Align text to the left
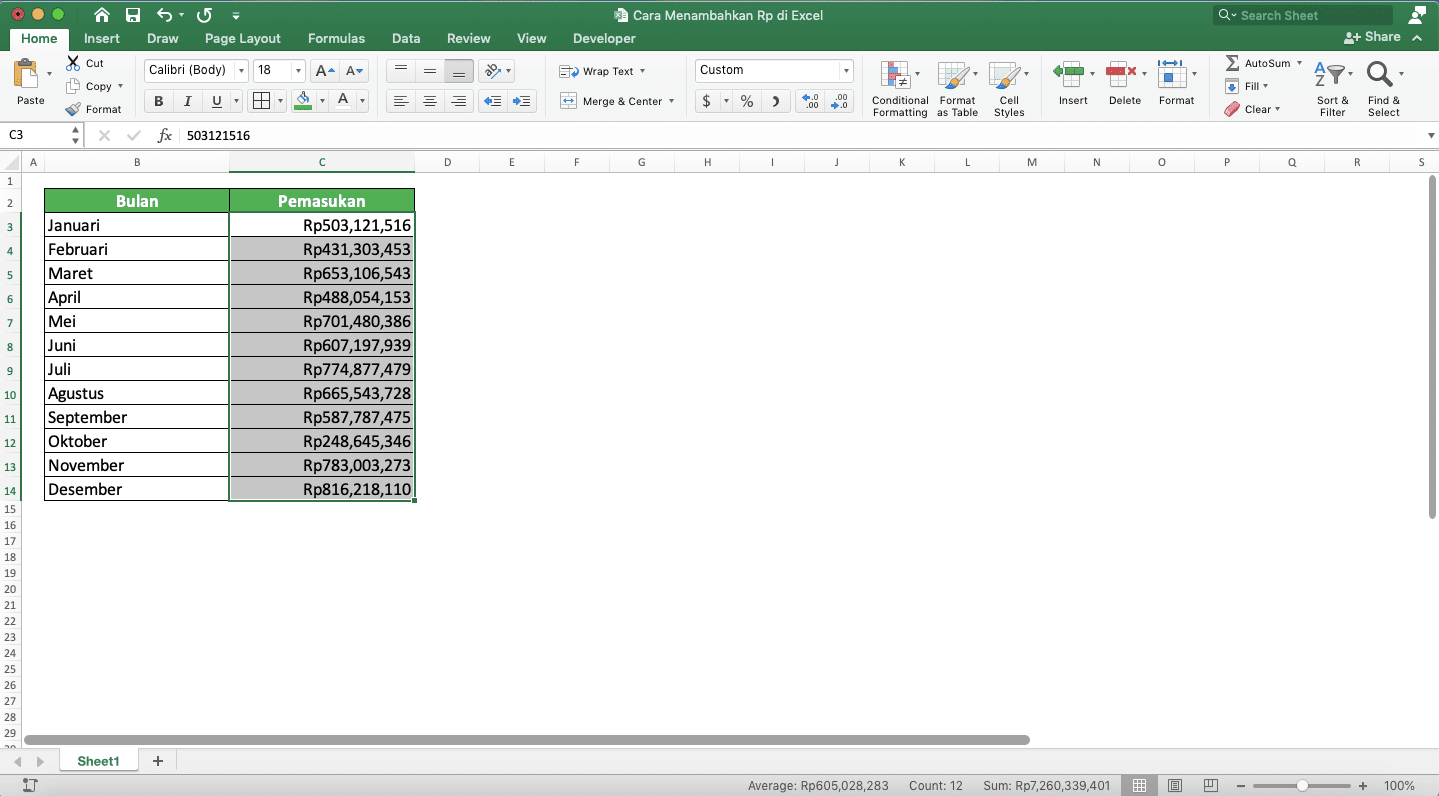This screenshot has height=796, width=1439. pos(400,101)
